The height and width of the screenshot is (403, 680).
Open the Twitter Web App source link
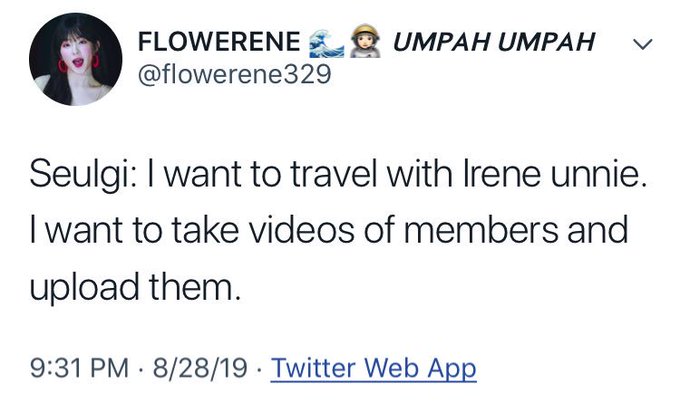pyautogui.click(x=373, y=368)
